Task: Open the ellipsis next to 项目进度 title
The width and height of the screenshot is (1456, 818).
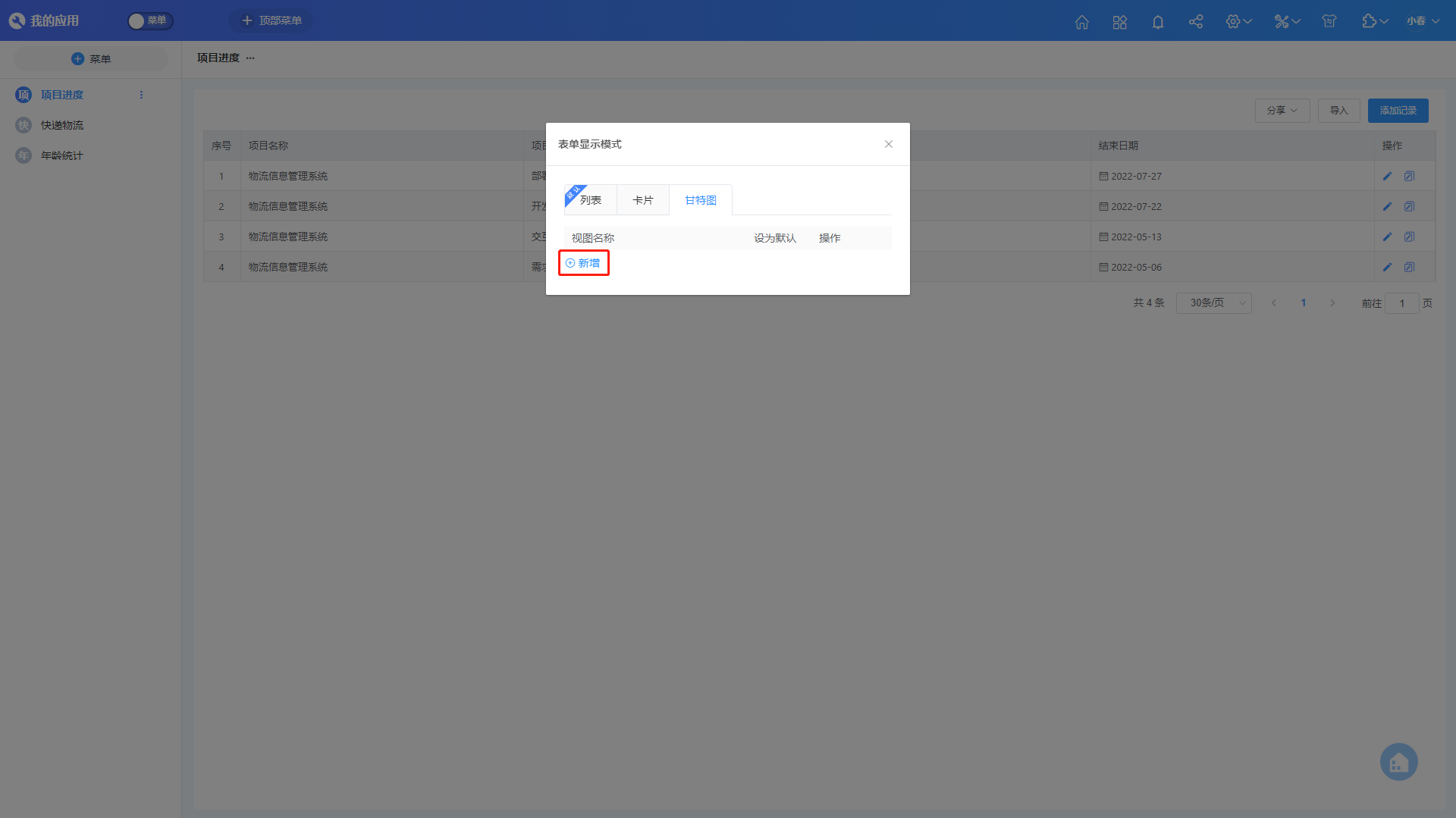Action: click(x=250, y=58)
